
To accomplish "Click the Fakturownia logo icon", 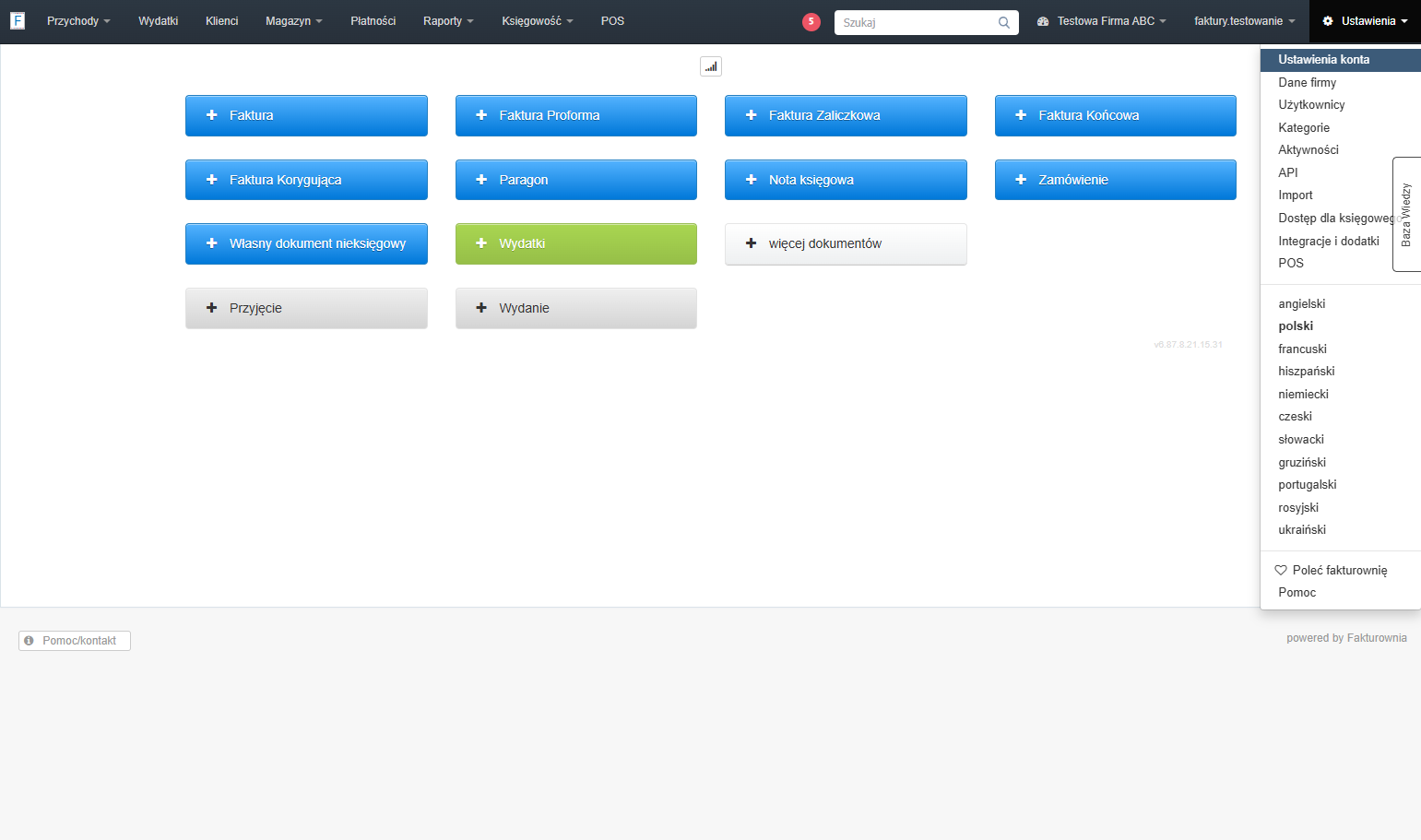I will click(x=18, y=20).
